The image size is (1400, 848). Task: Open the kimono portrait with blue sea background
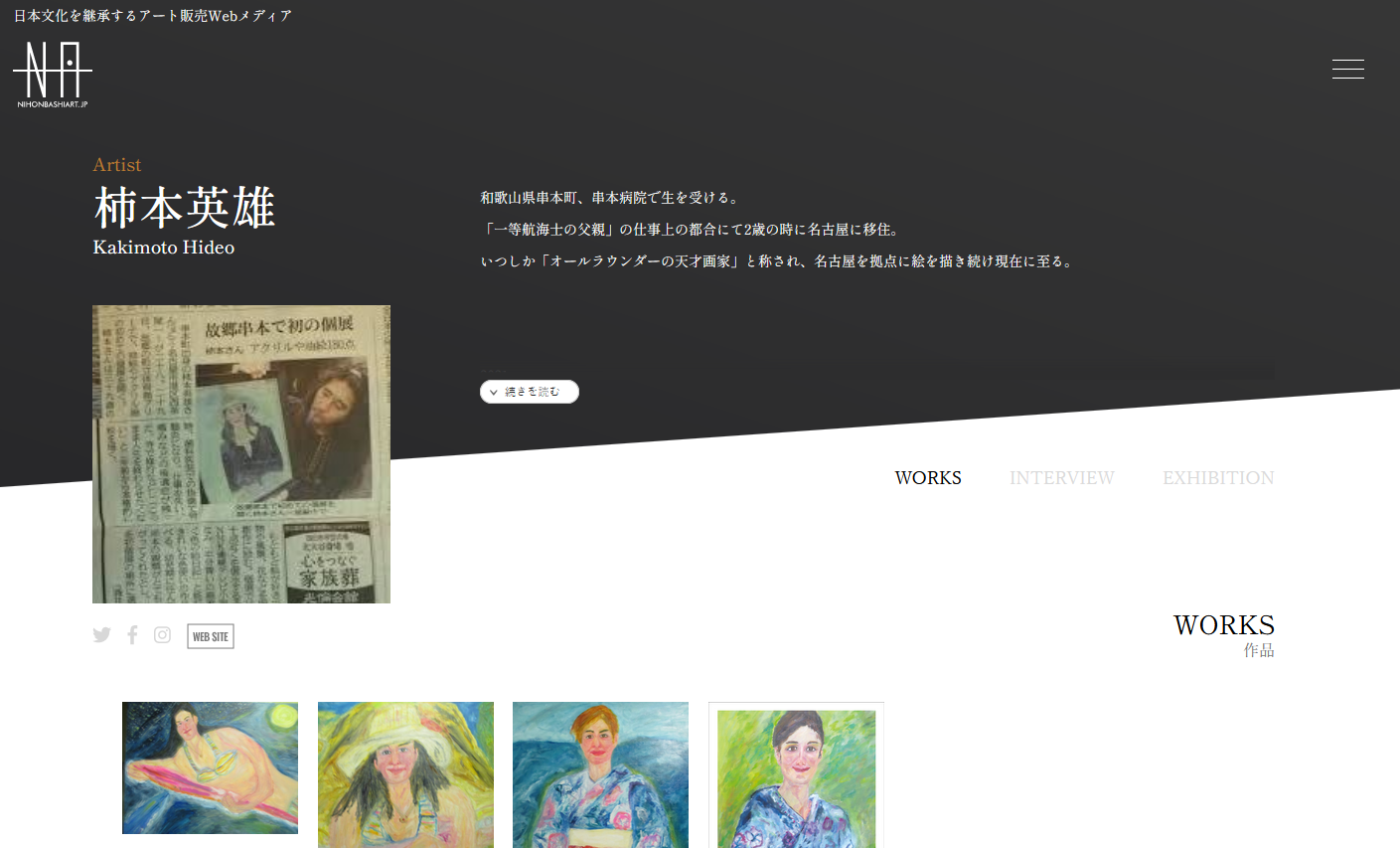click(x=600, y=774)
